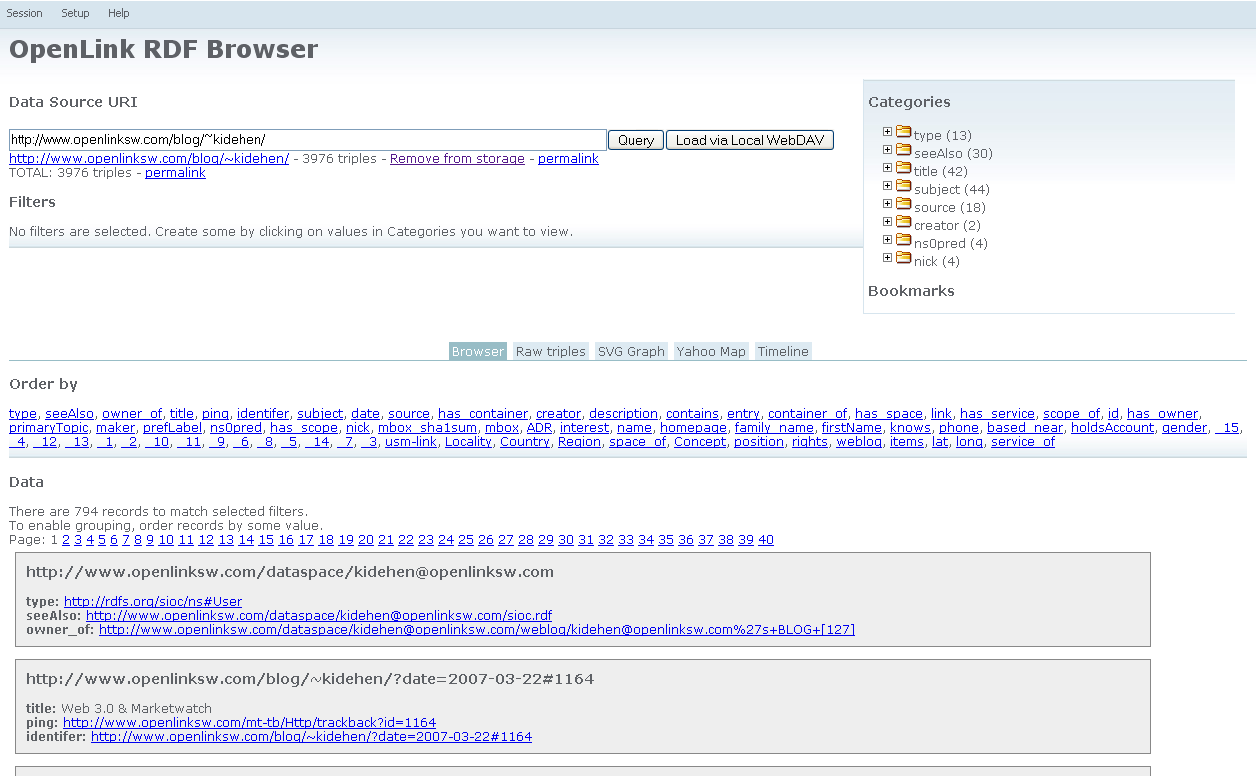Click the kidehen@openlinksw.com dataspace record heading

click(290, 572)
